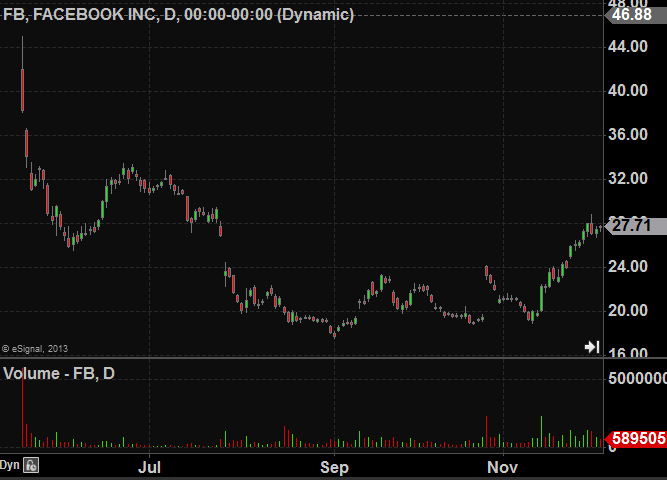Click the Sep label on the time axis

click(334, 467)
